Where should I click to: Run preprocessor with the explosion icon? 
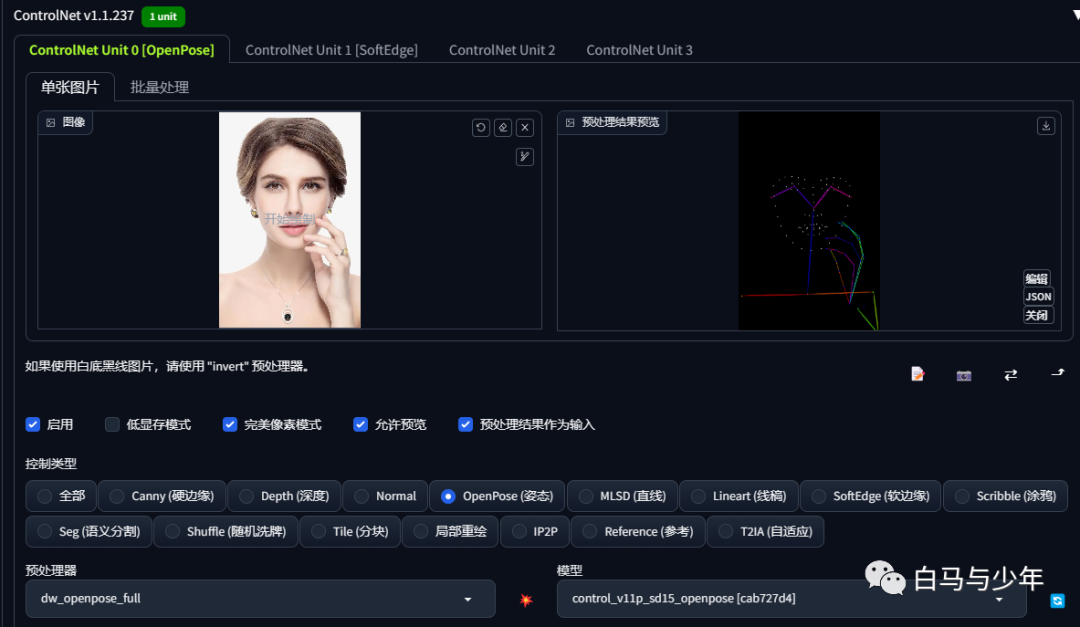tap(526, 600)
